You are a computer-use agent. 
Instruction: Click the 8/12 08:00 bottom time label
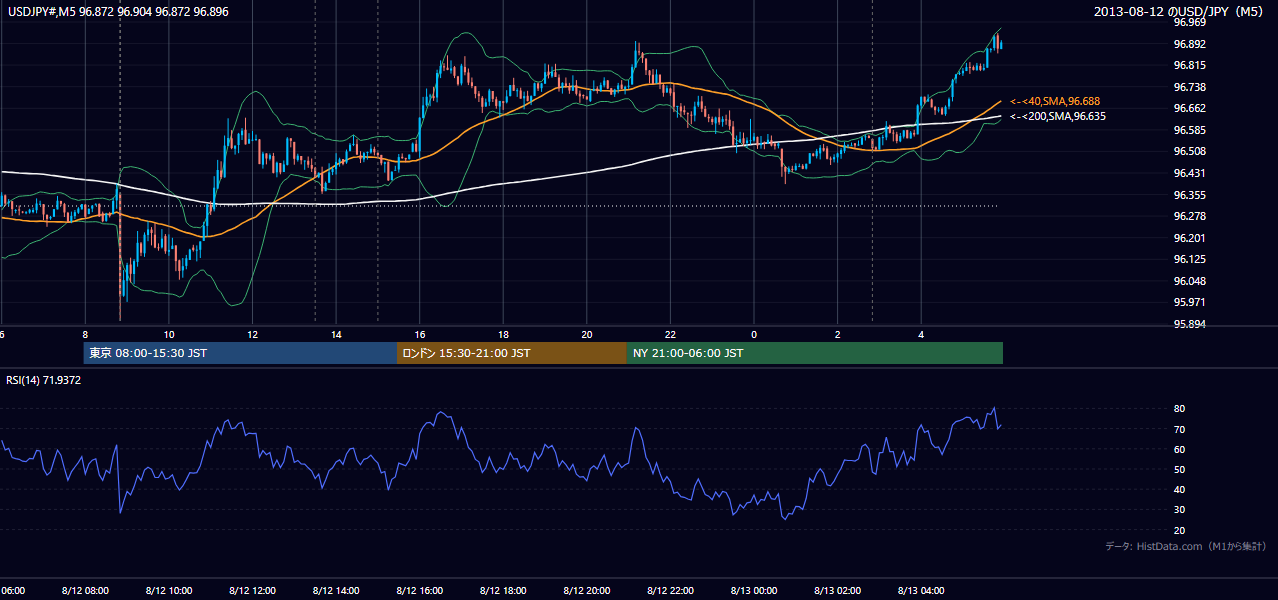coord(85,591)
